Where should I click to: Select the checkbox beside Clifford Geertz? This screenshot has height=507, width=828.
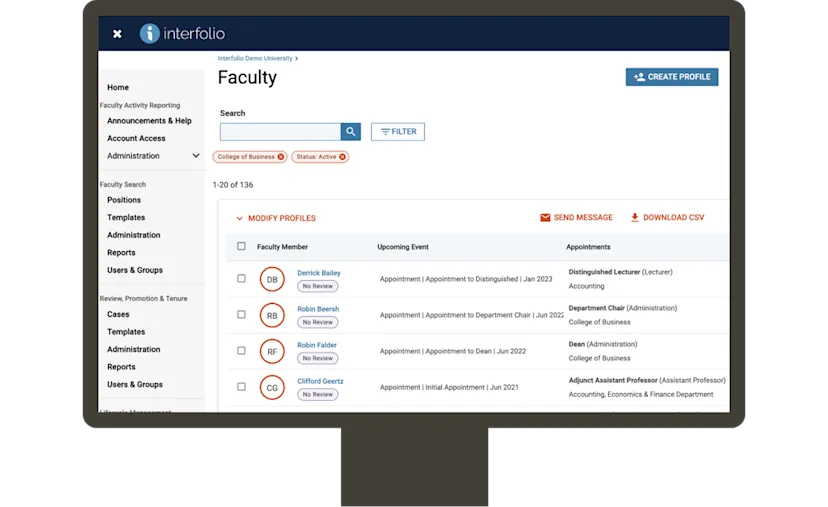click(x=241, y=387)
